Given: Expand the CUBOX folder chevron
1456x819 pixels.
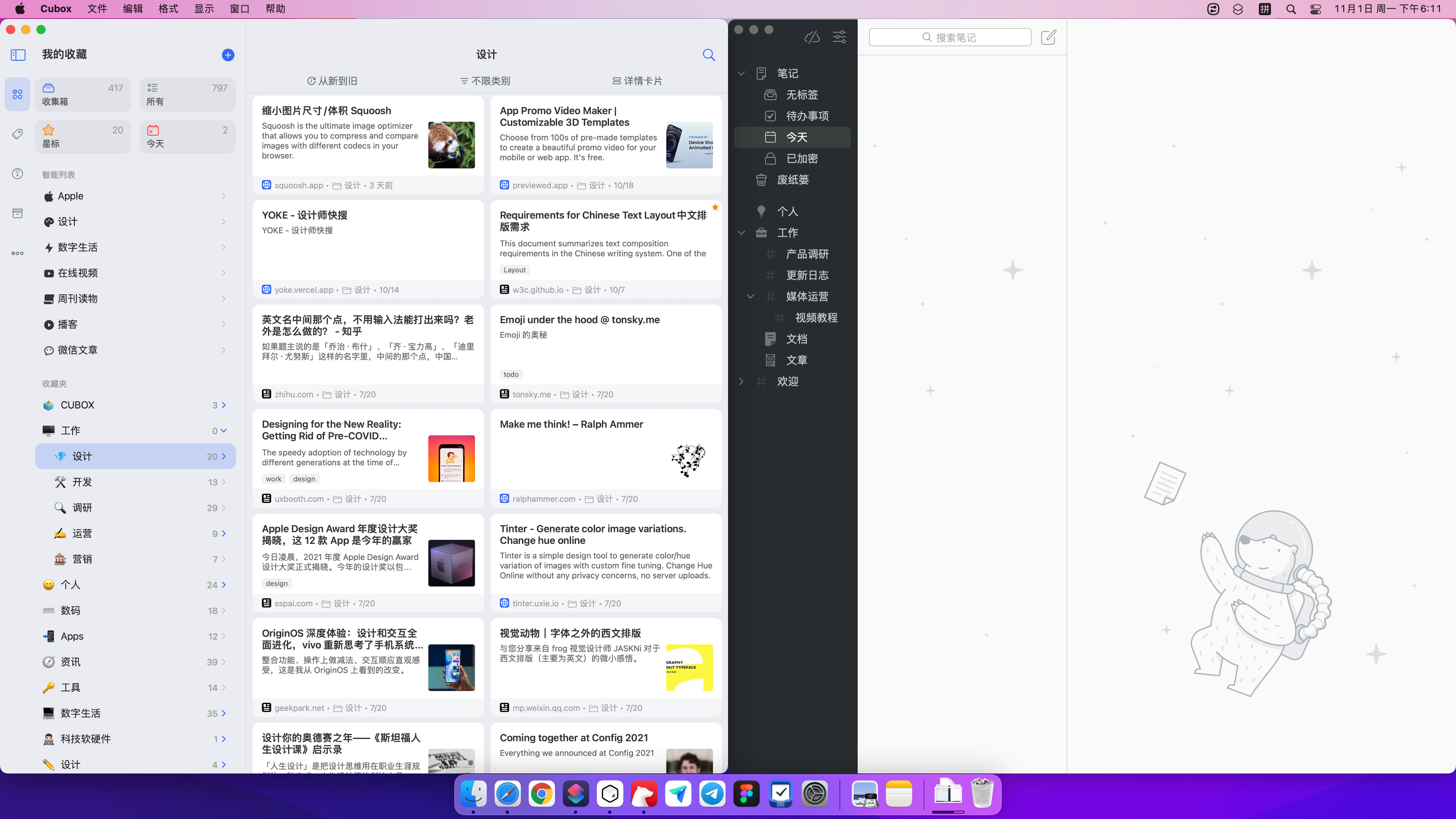Looking at the screenshot, I should [x=224, y=405].
